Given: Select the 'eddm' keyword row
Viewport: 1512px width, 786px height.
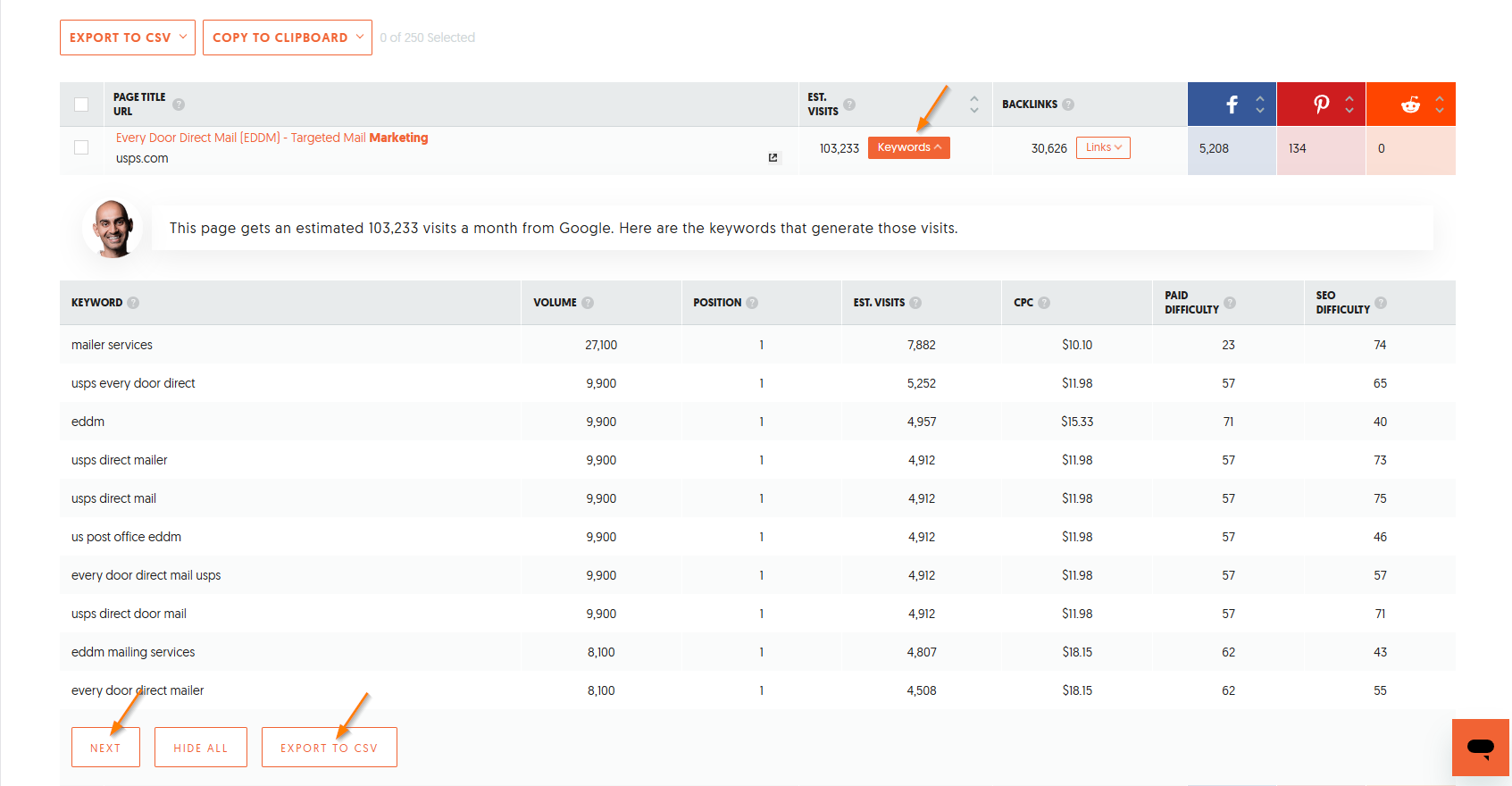Looking at the screenshot, I should pyautogui.click(x=757, y=422).
